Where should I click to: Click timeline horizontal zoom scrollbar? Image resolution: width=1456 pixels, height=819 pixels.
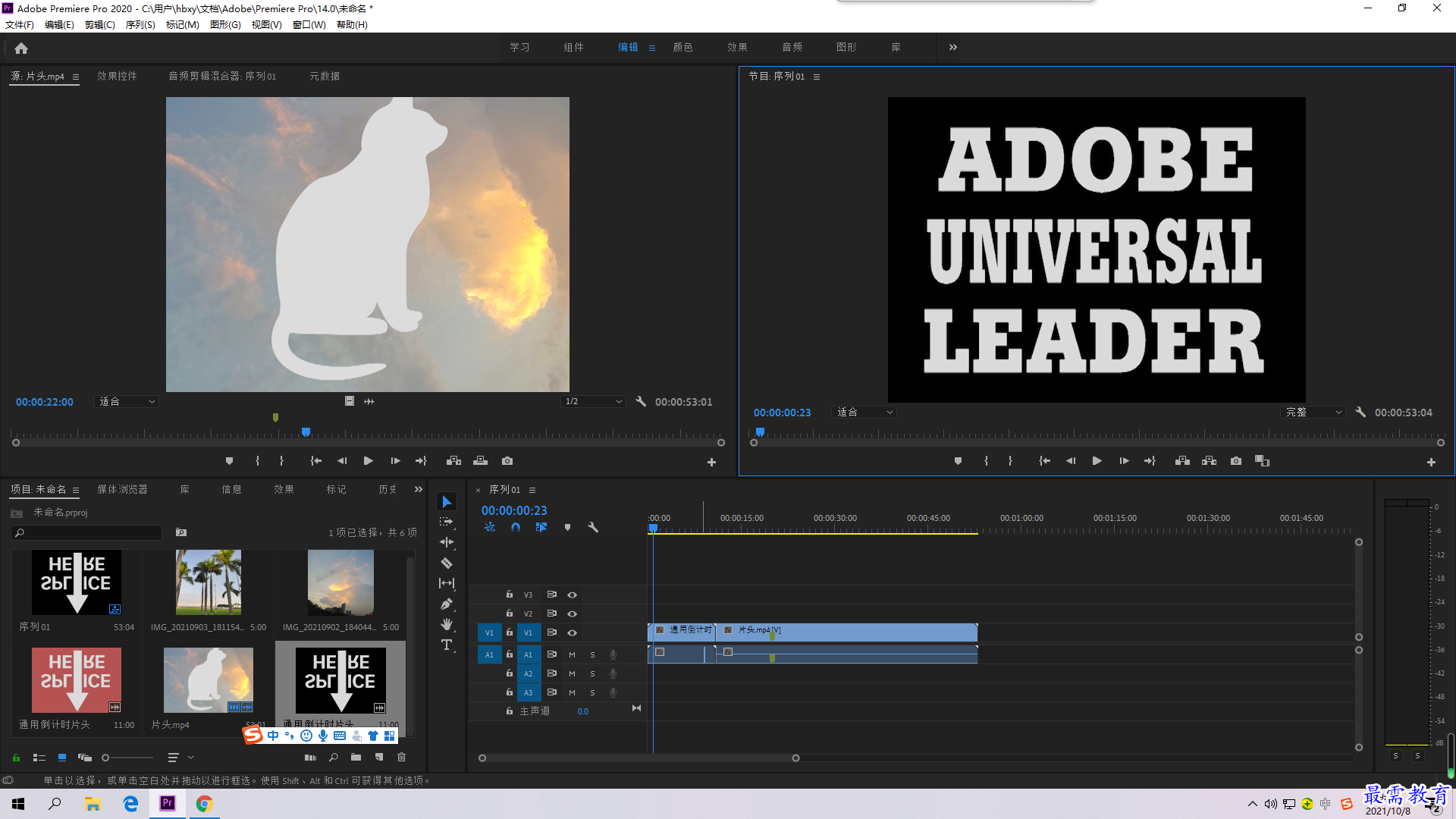coord(639,758)
